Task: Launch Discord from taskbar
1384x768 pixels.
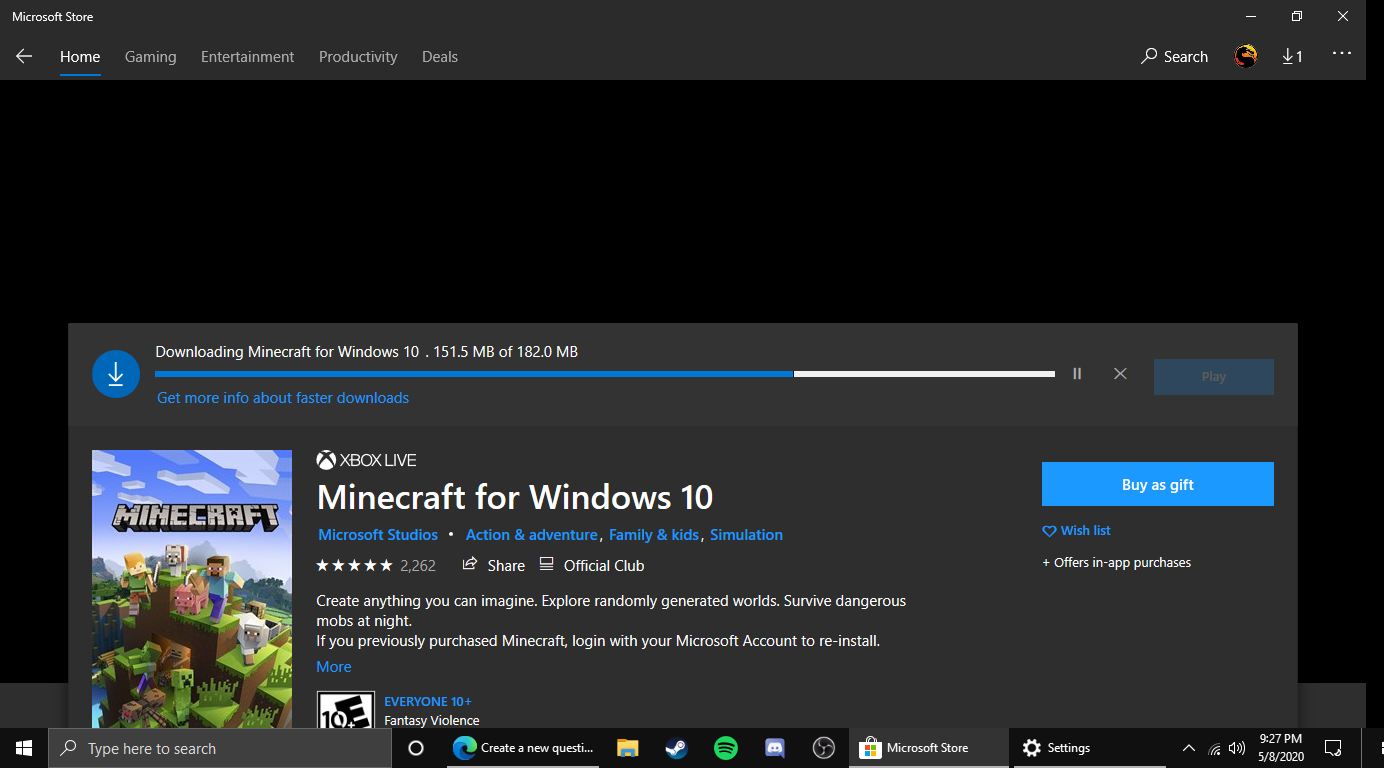Action: point(775,748)
